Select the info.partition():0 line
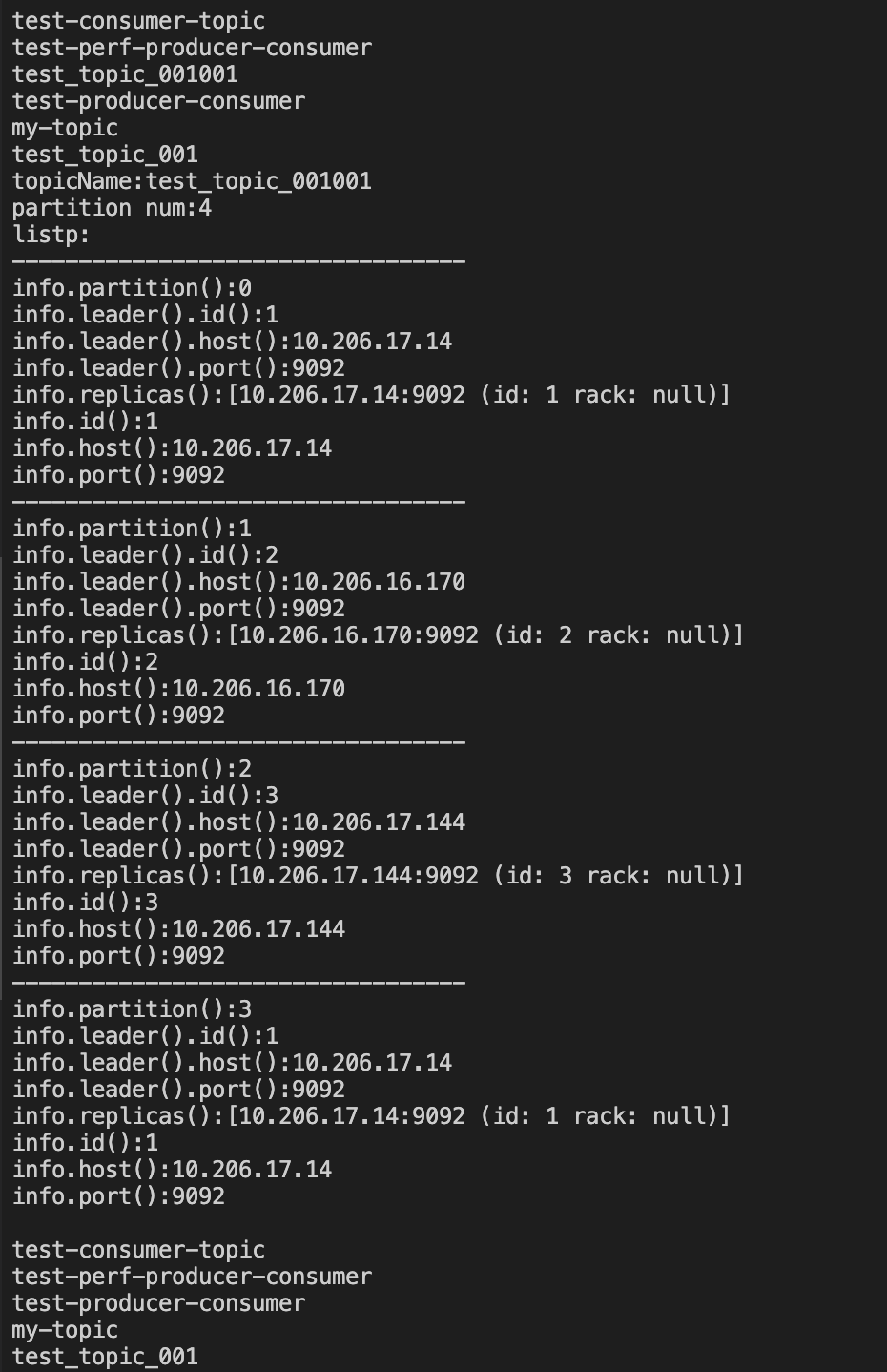The height and width of the screenshot is (1372, 887). coord(132,288)
